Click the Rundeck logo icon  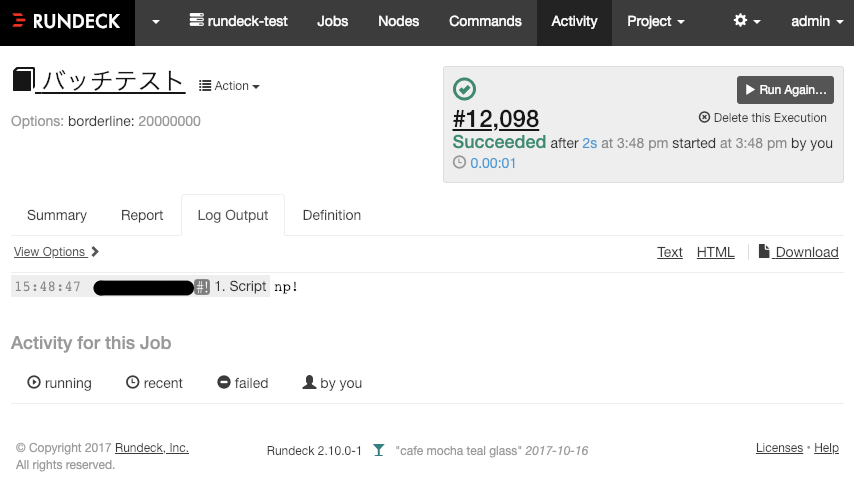pyautogui.click(x=19, y=21)
